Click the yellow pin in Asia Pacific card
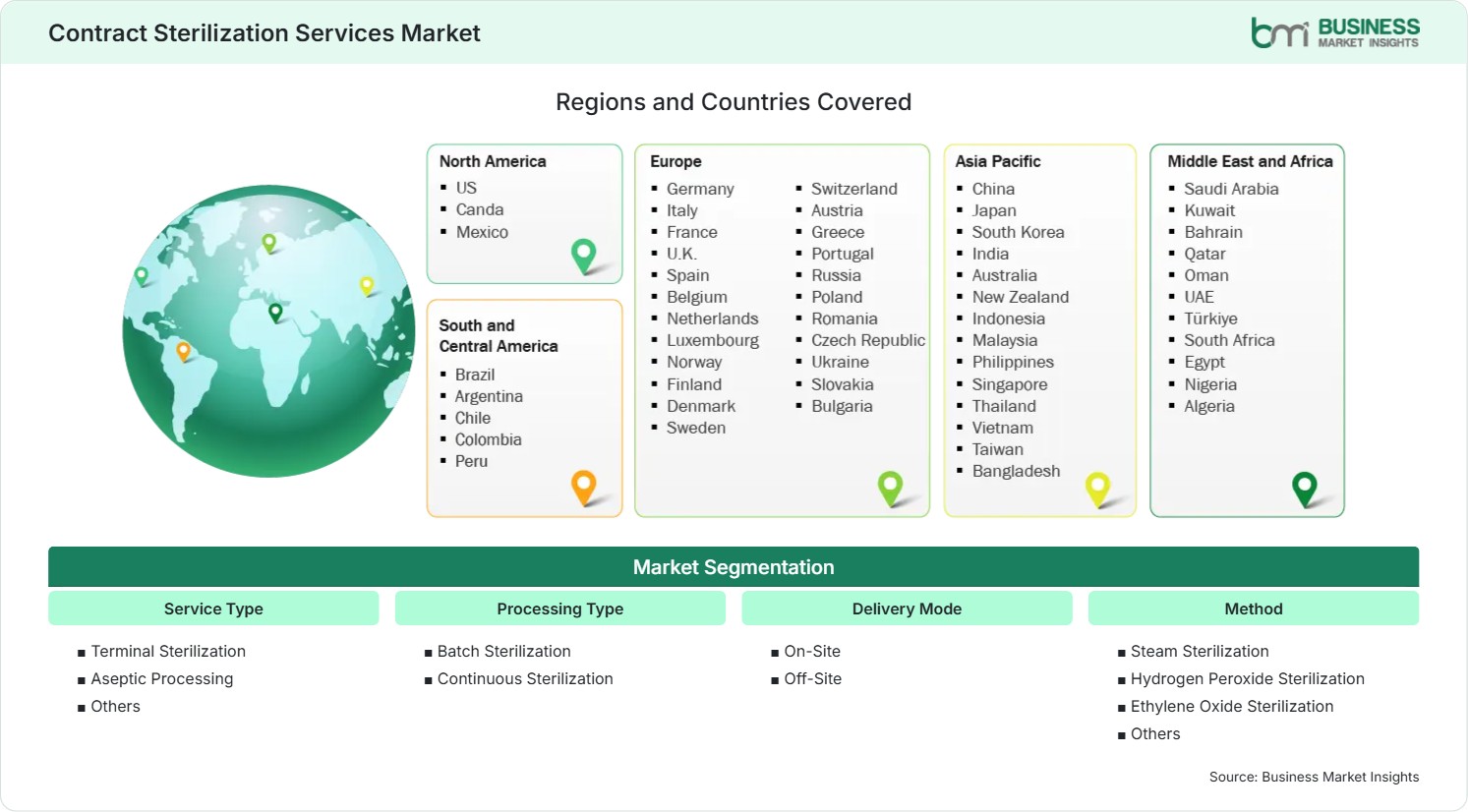 (x=1097, y=489)
